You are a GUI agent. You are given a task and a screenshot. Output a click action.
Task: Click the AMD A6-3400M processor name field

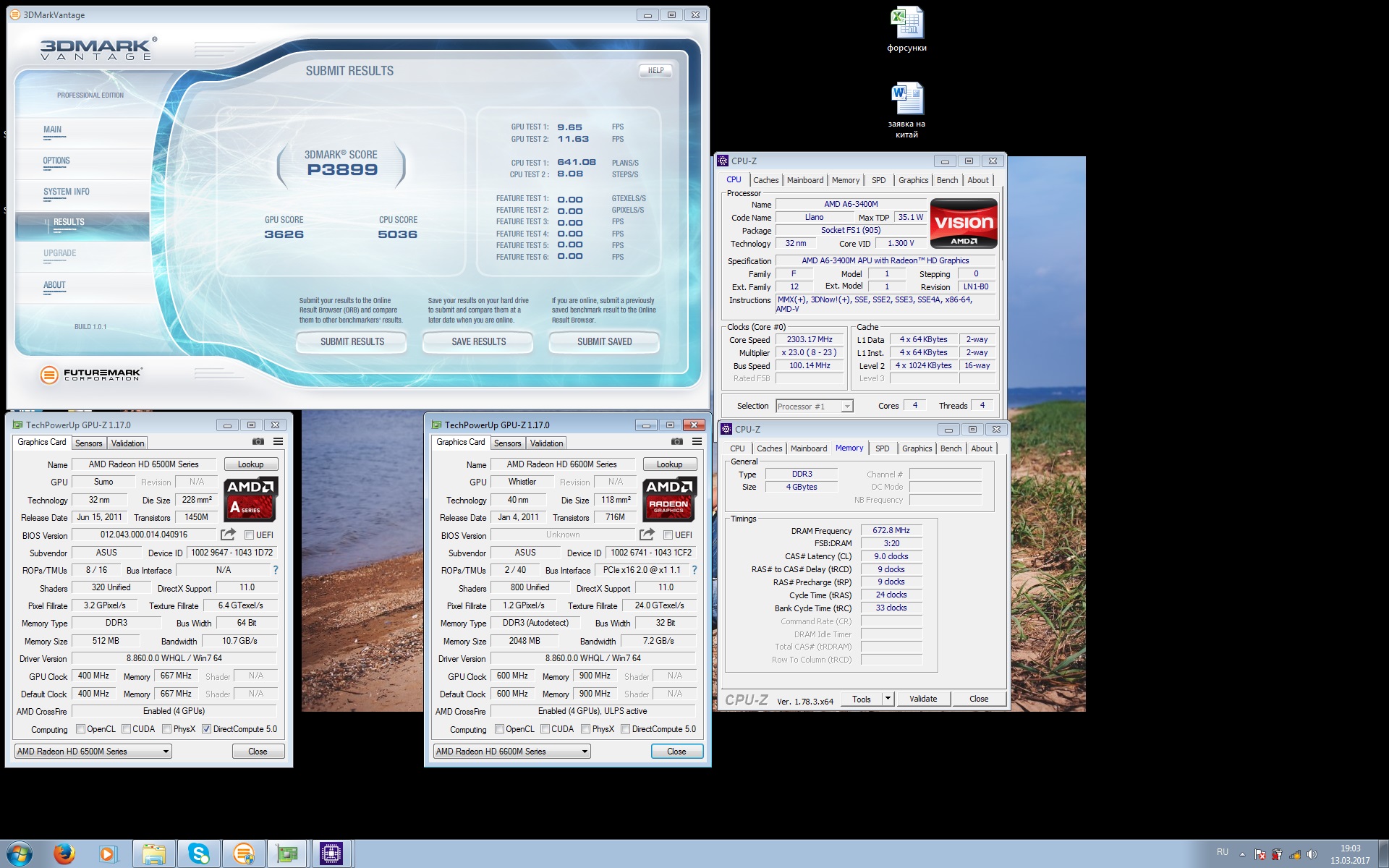851,204
